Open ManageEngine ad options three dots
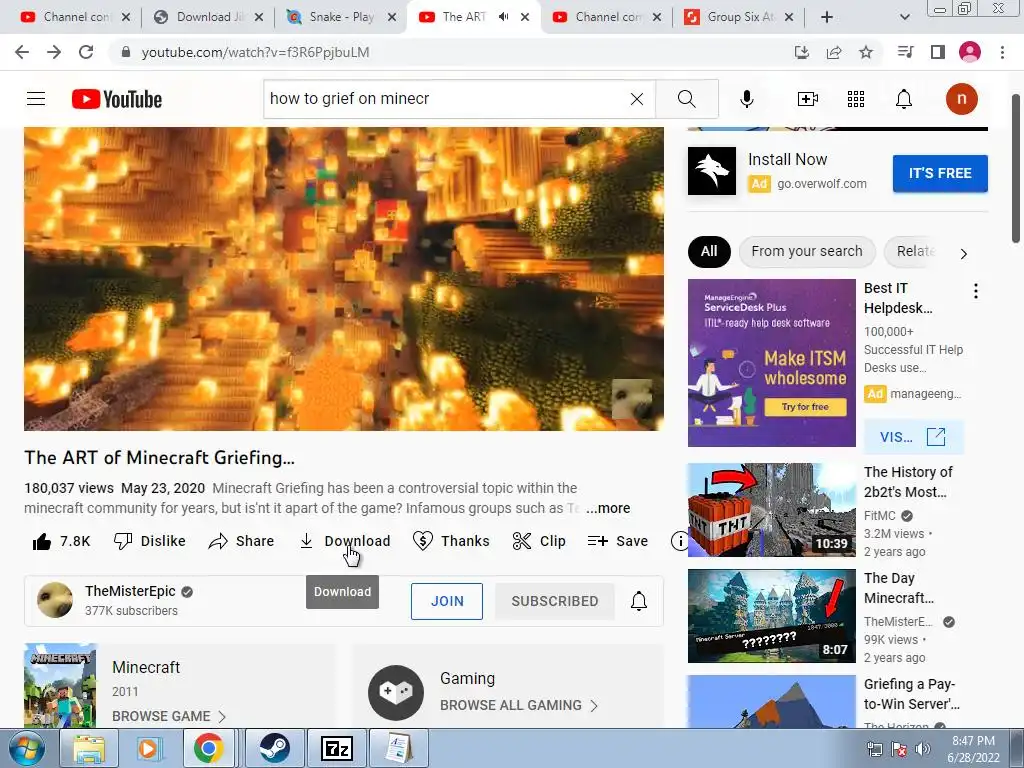 (x=976, y=291)
